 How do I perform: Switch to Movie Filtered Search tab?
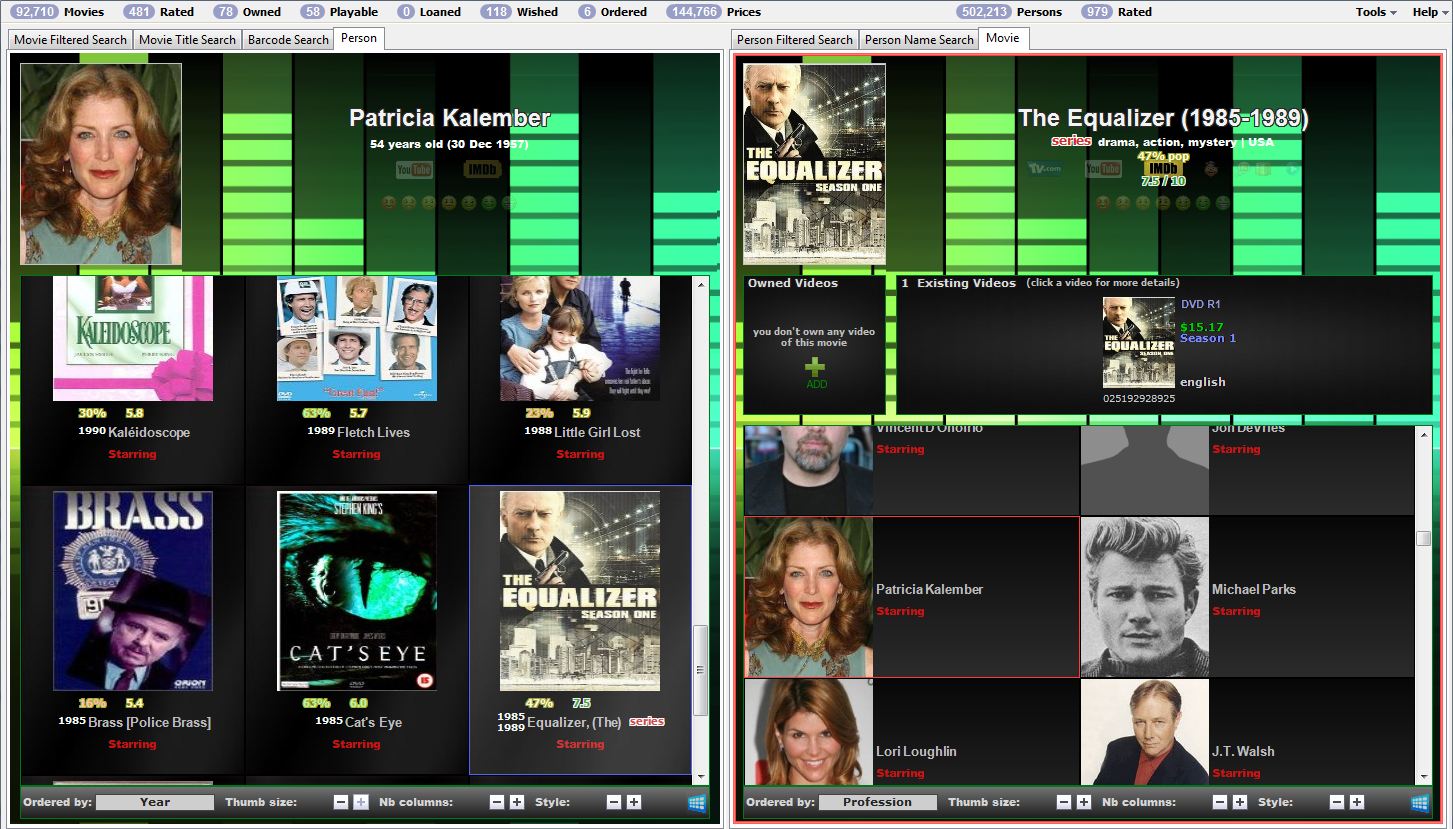pyautogui.click(x=70, y=40)
